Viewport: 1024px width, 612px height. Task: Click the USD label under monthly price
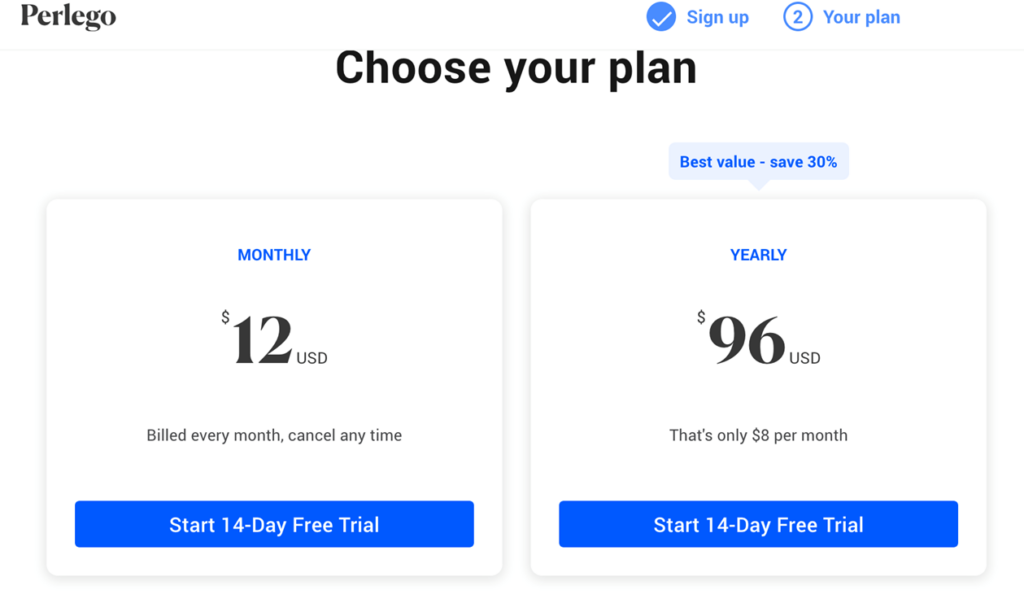[312, 358]
